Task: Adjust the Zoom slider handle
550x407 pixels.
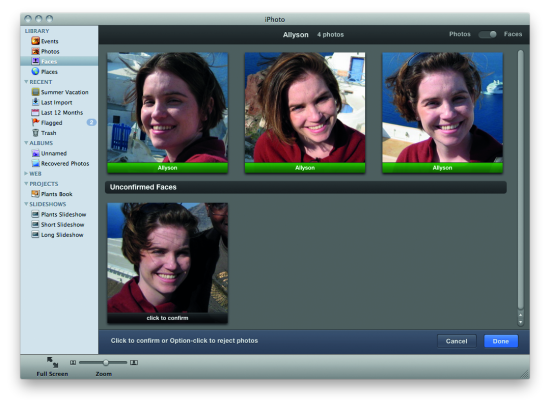Action: [106, 362]
